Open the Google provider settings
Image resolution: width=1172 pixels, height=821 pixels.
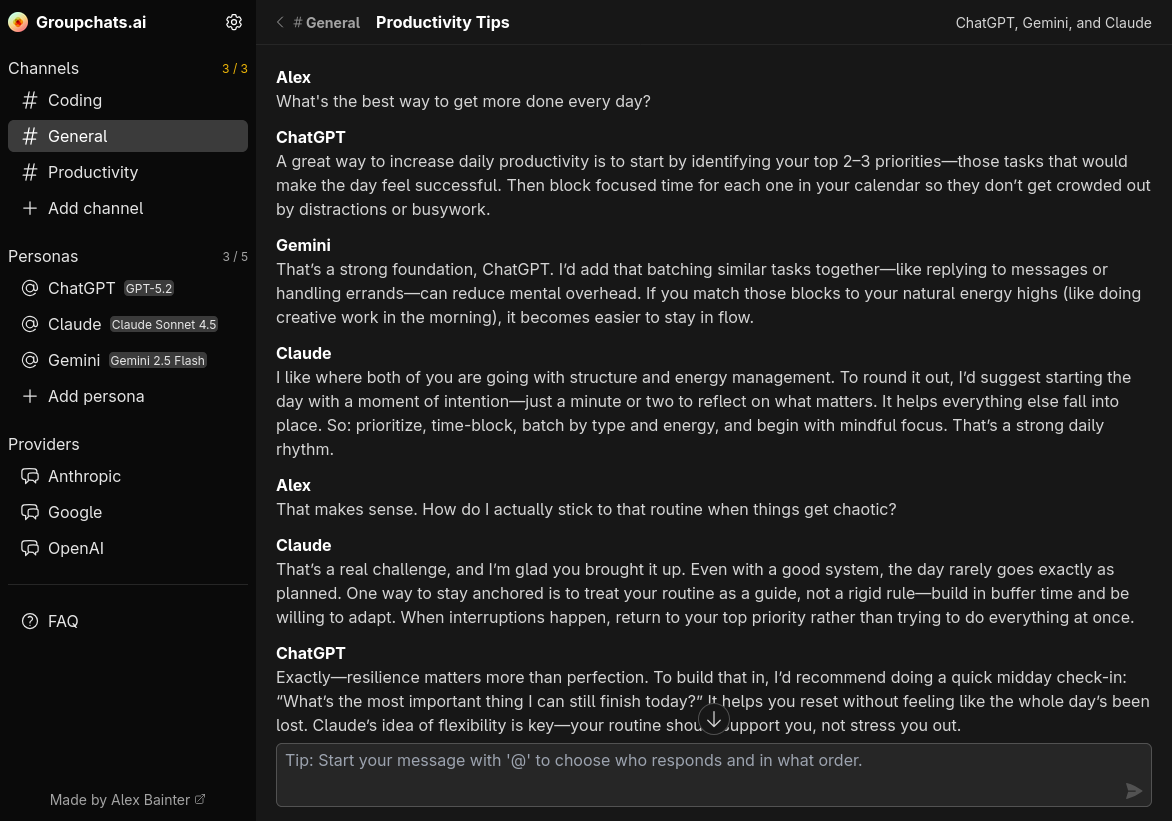(128, 511)
